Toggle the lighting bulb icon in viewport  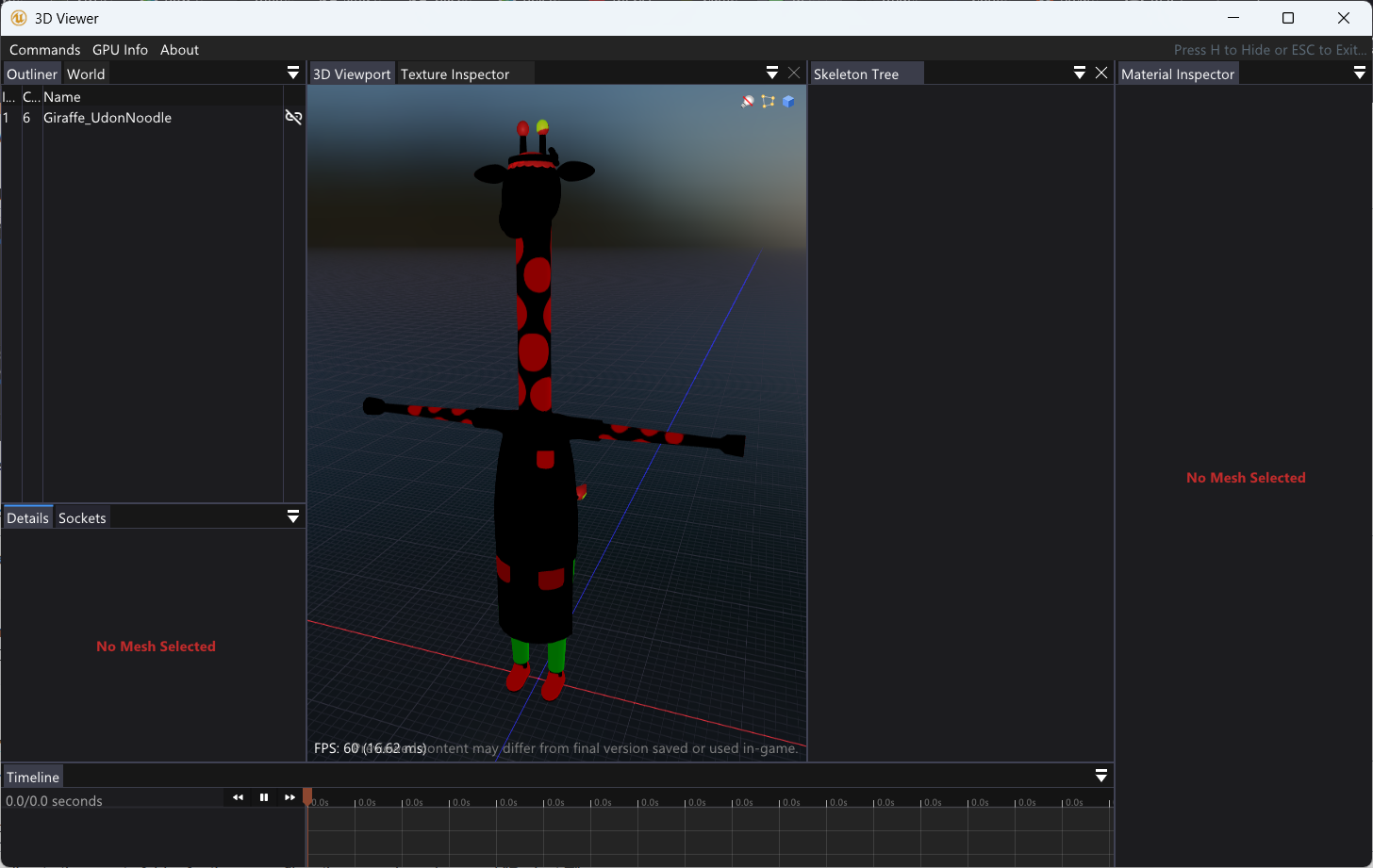748,101
